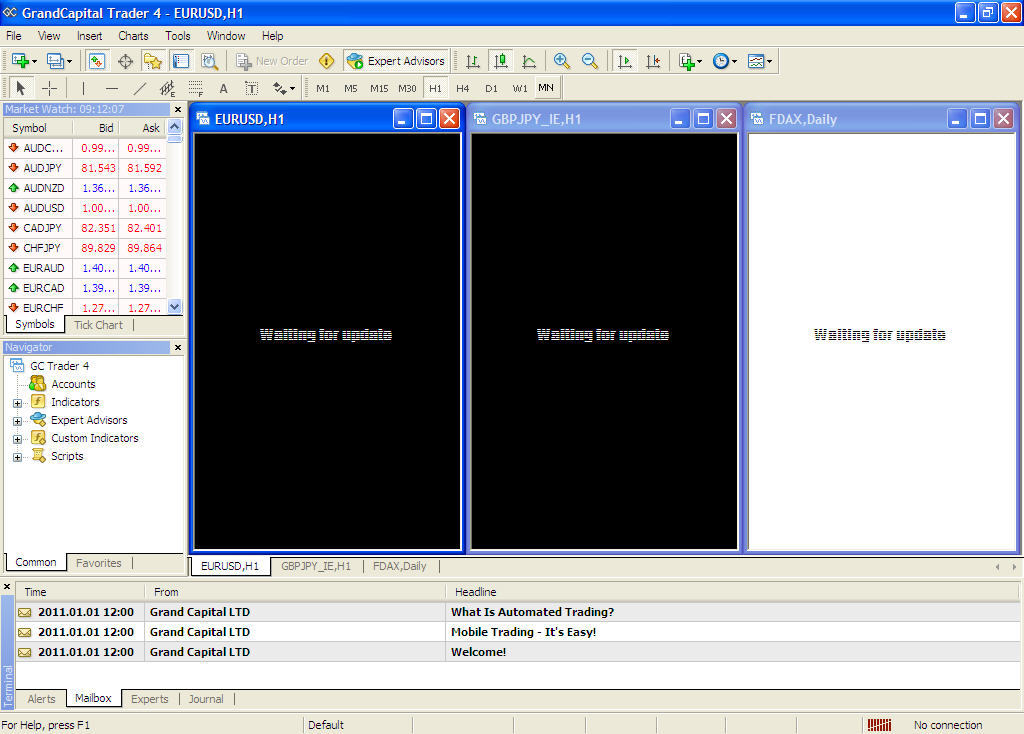Select the bar chart display icon
This screenshot has width=1024, height=734.
tap(473, 61)
